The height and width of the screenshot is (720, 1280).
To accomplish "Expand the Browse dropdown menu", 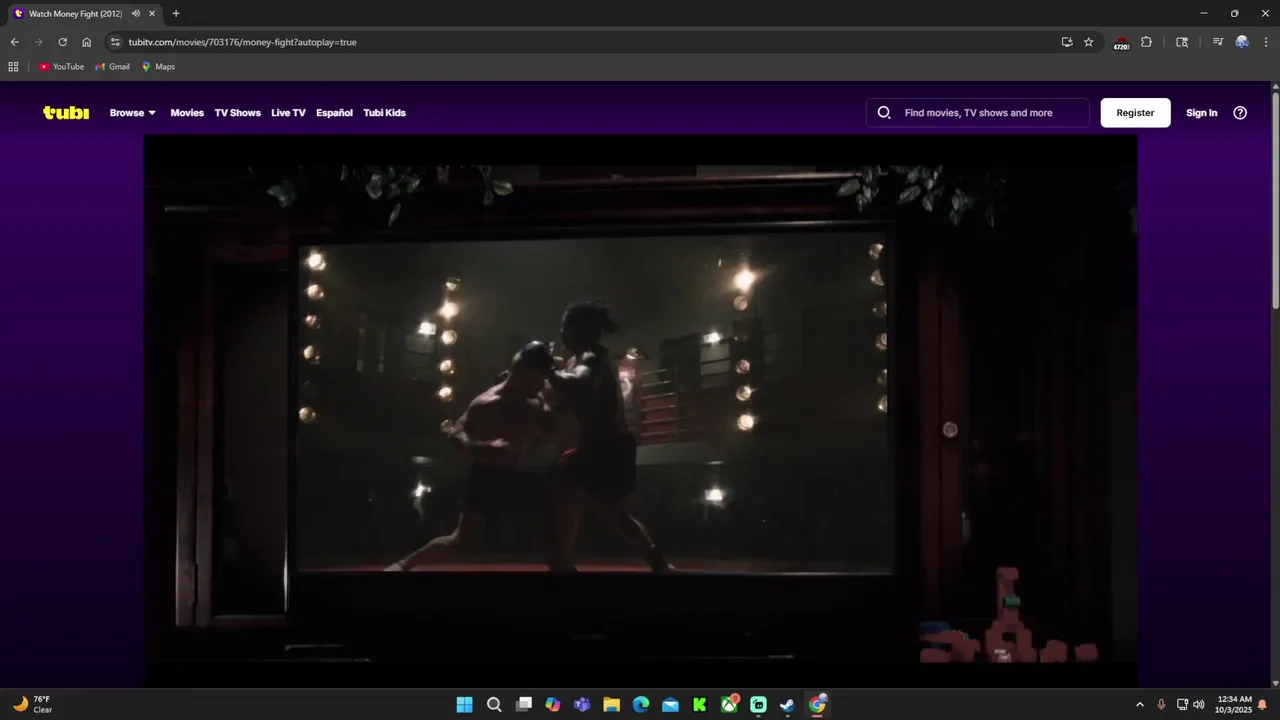I will click(x=133, y=113).
